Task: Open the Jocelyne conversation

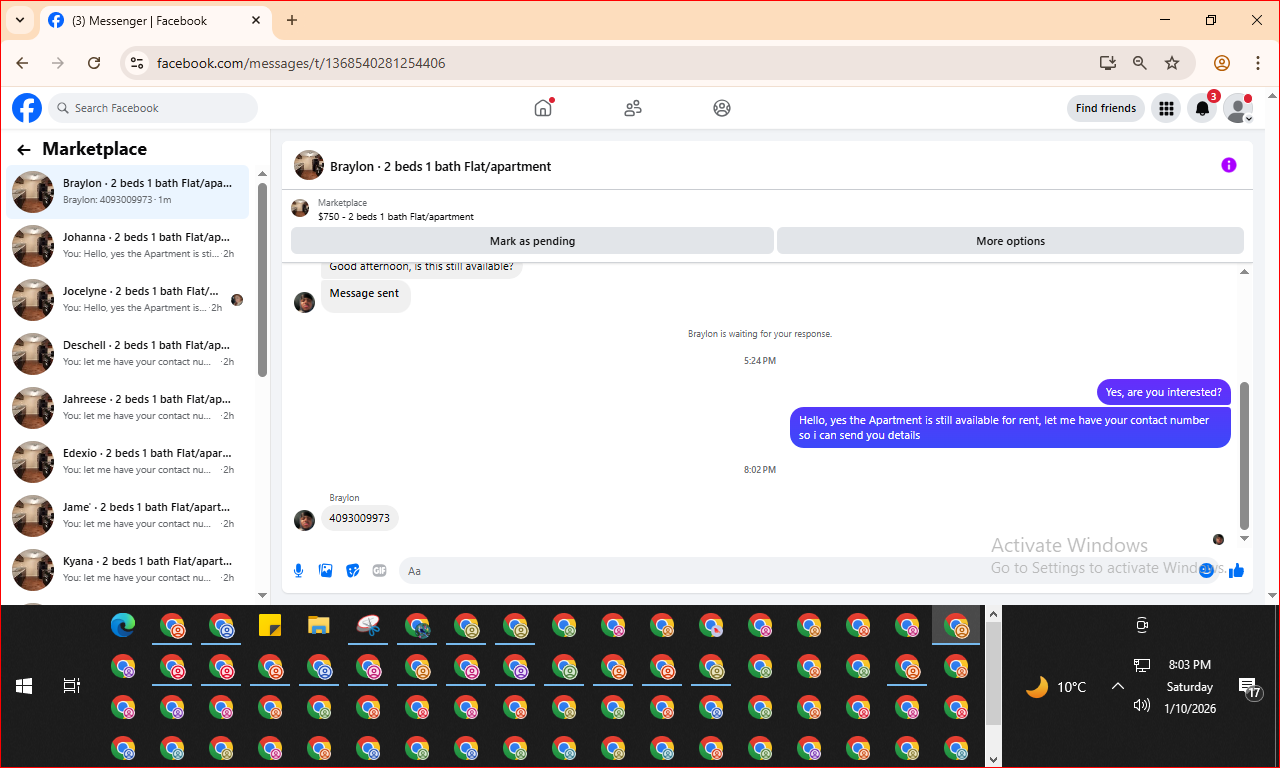Action: [128, 299]
